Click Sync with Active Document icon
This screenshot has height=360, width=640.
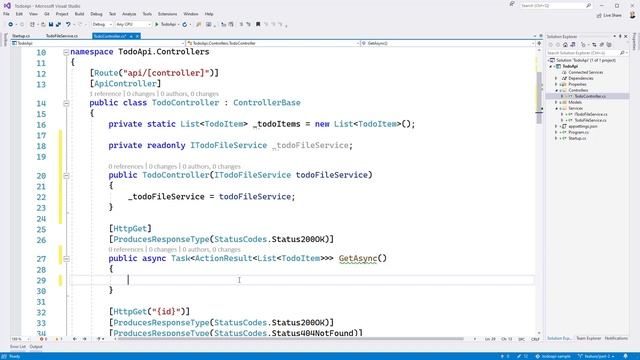[594, 44]
